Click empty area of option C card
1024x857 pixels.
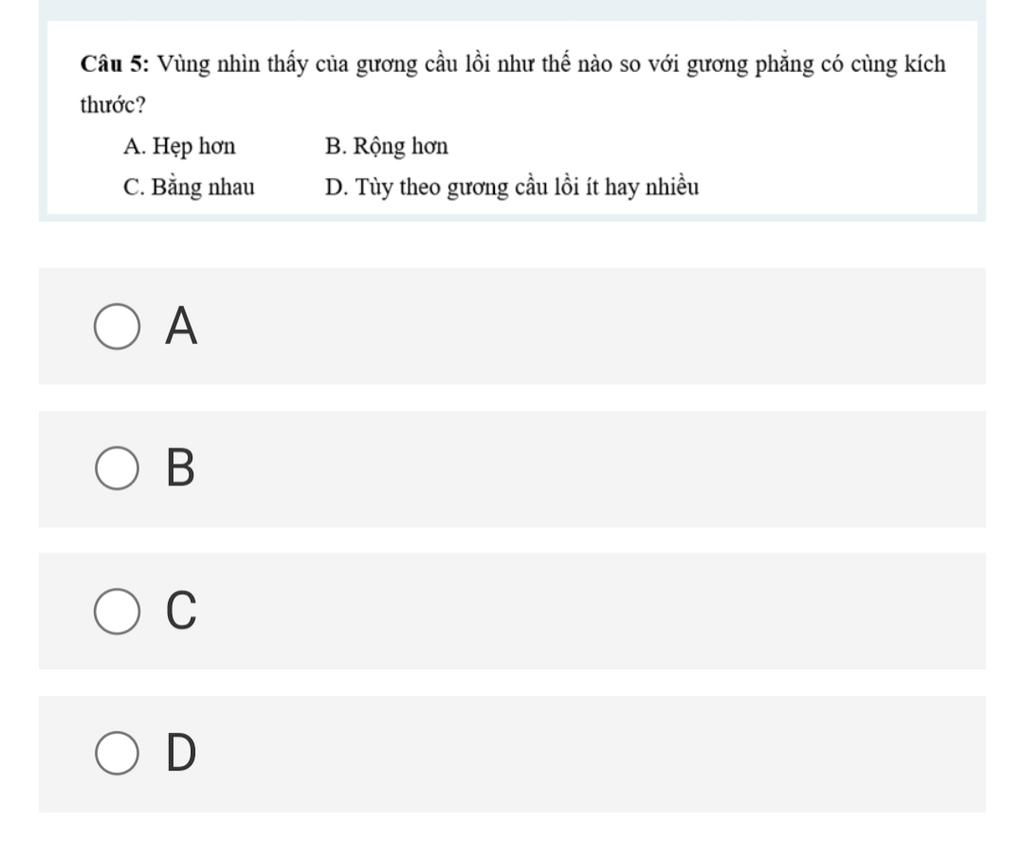click(588, 611)
